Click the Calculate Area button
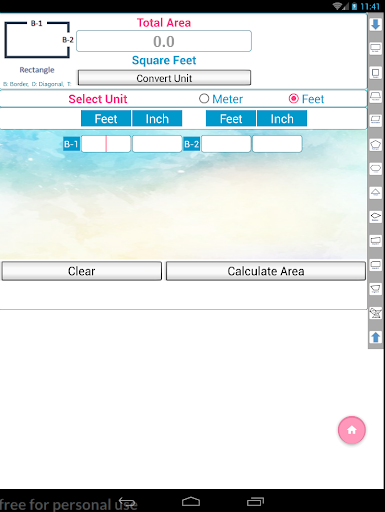Viewport: 385px width, 512px height. 266,271
